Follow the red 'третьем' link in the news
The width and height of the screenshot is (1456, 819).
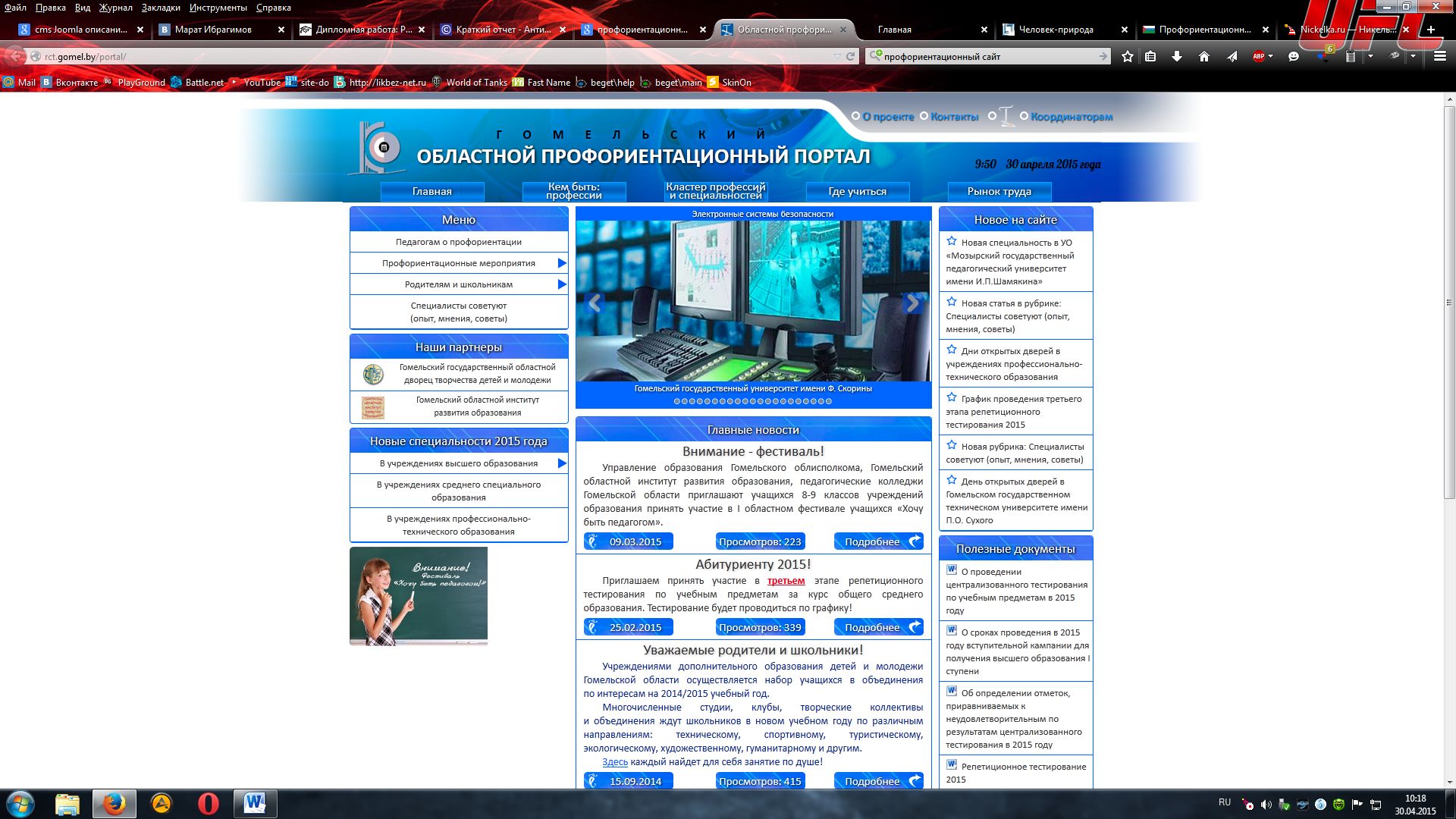click(x=786, y=581)
